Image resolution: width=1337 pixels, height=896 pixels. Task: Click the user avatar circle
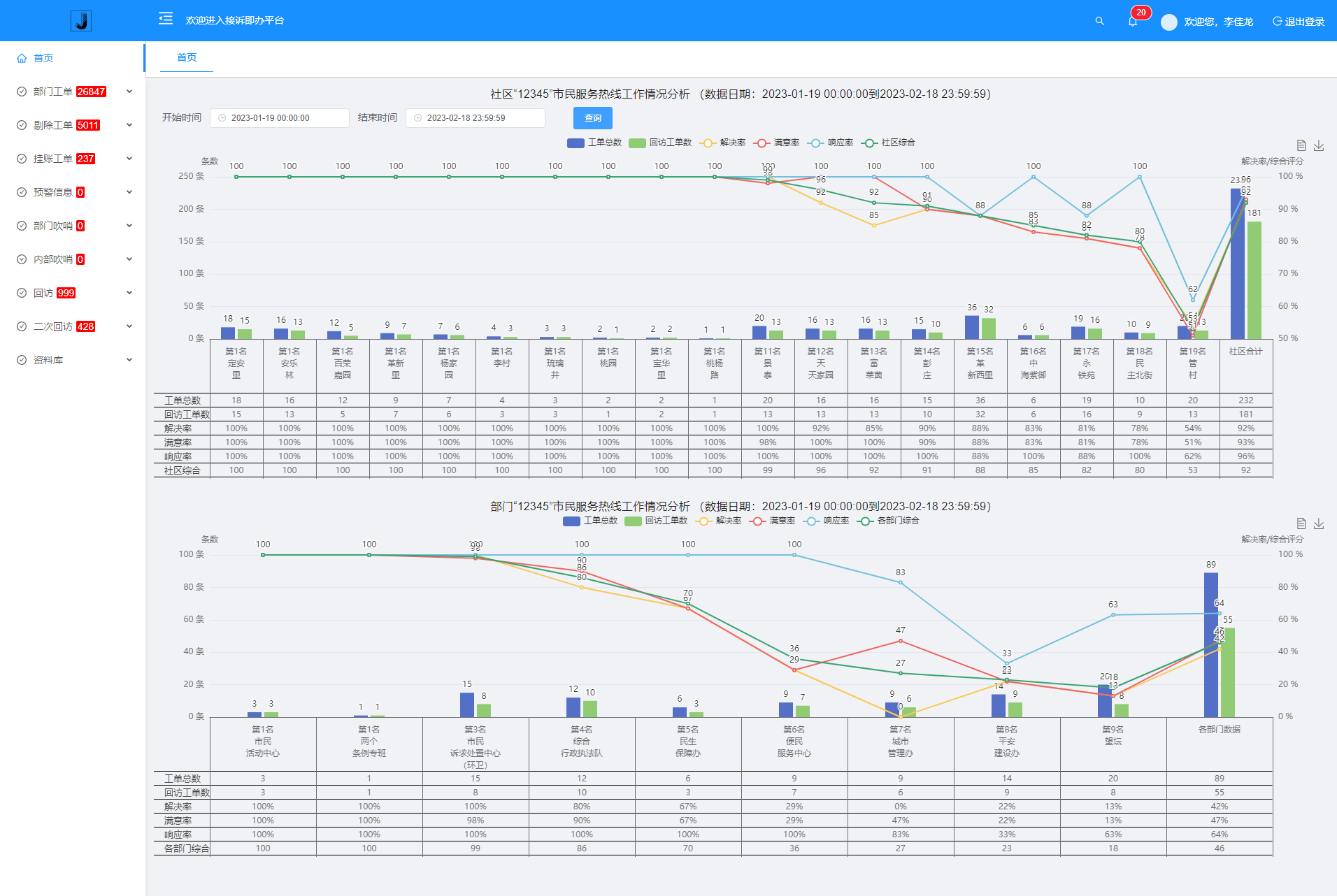coord(1169,22)
